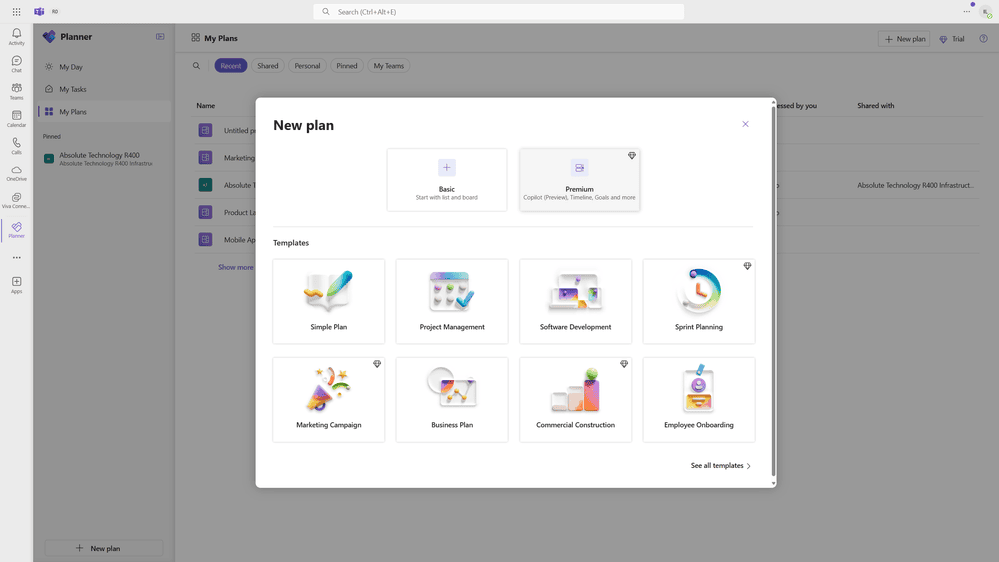This screenshot has height=562, width=999.
Task: Open OneDrive cloud icon
Action: coord(17,173)
